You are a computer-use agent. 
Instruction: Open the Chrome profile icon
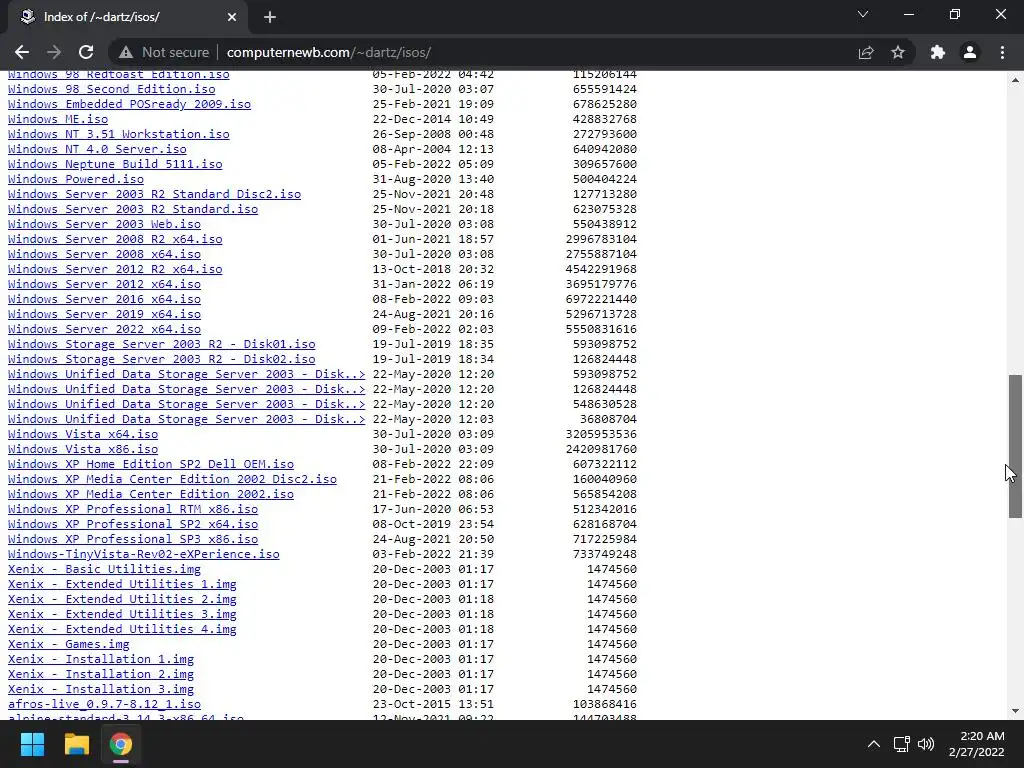click(x=970, y=52)
